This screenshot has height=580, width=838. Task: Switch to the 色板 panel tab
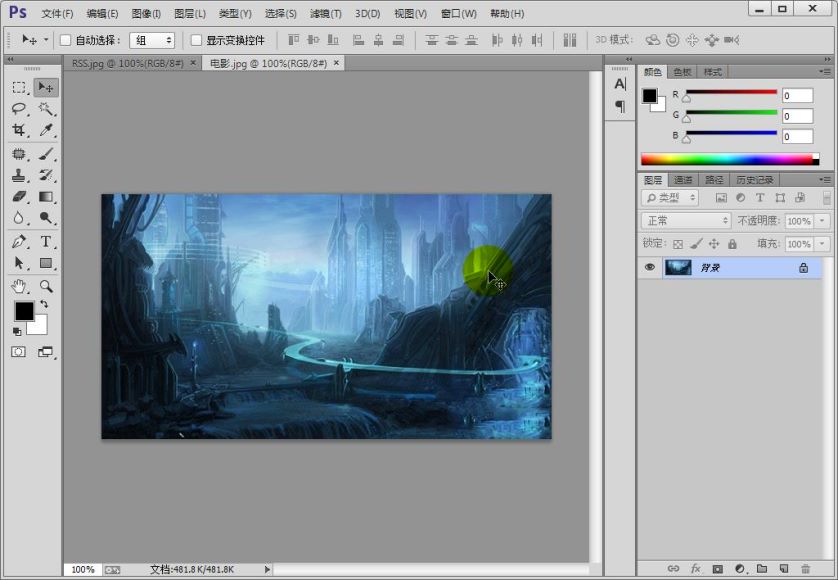(682, 72)
